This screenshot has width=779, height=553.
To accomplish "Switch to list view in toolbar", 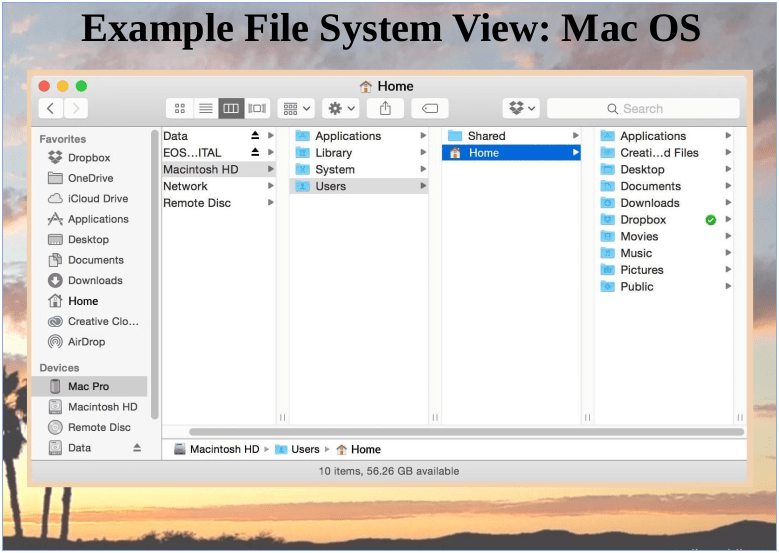I will (206, 108).
